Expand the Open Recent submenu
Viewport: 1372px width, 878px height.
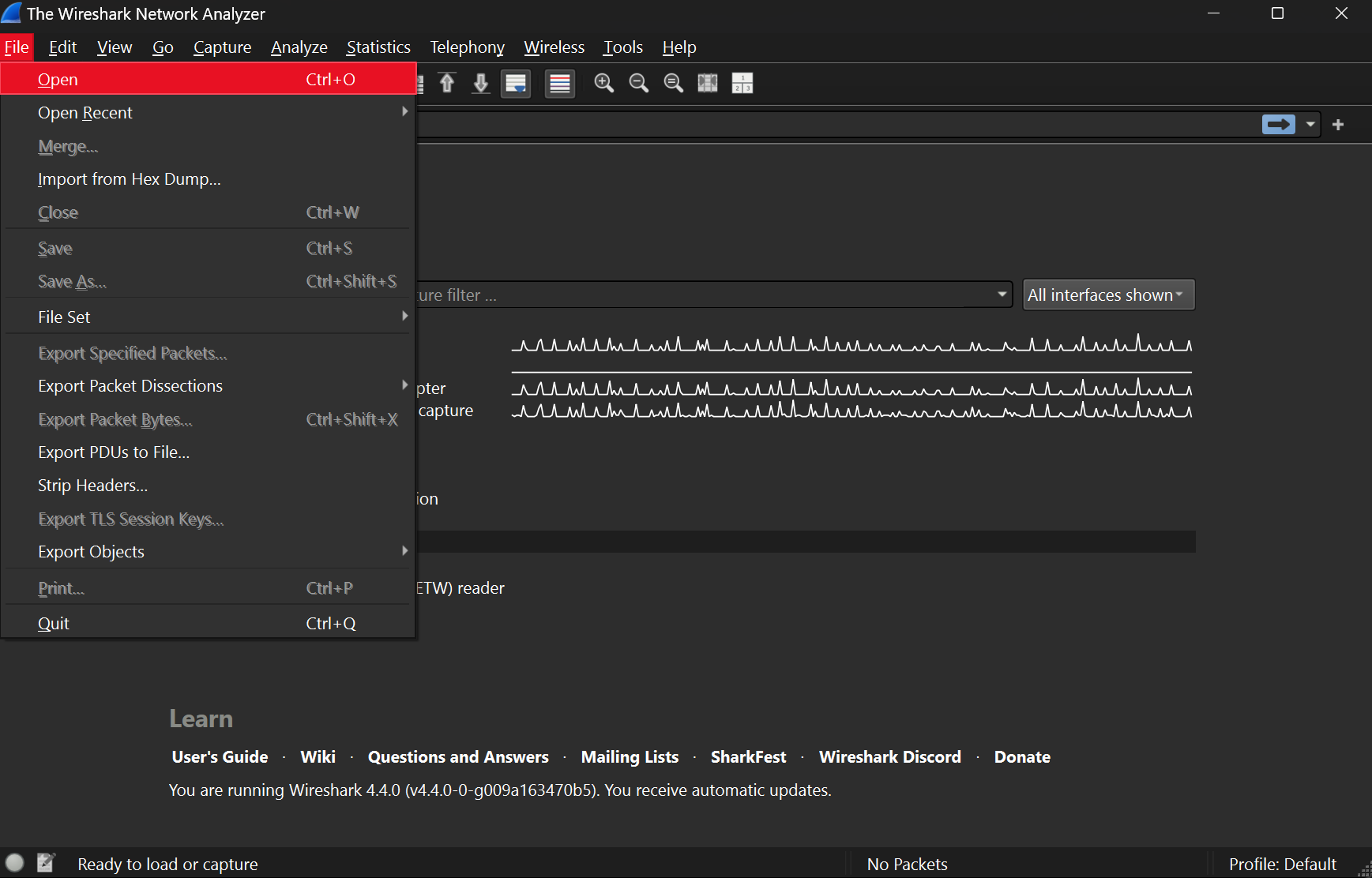pos(209,112)
